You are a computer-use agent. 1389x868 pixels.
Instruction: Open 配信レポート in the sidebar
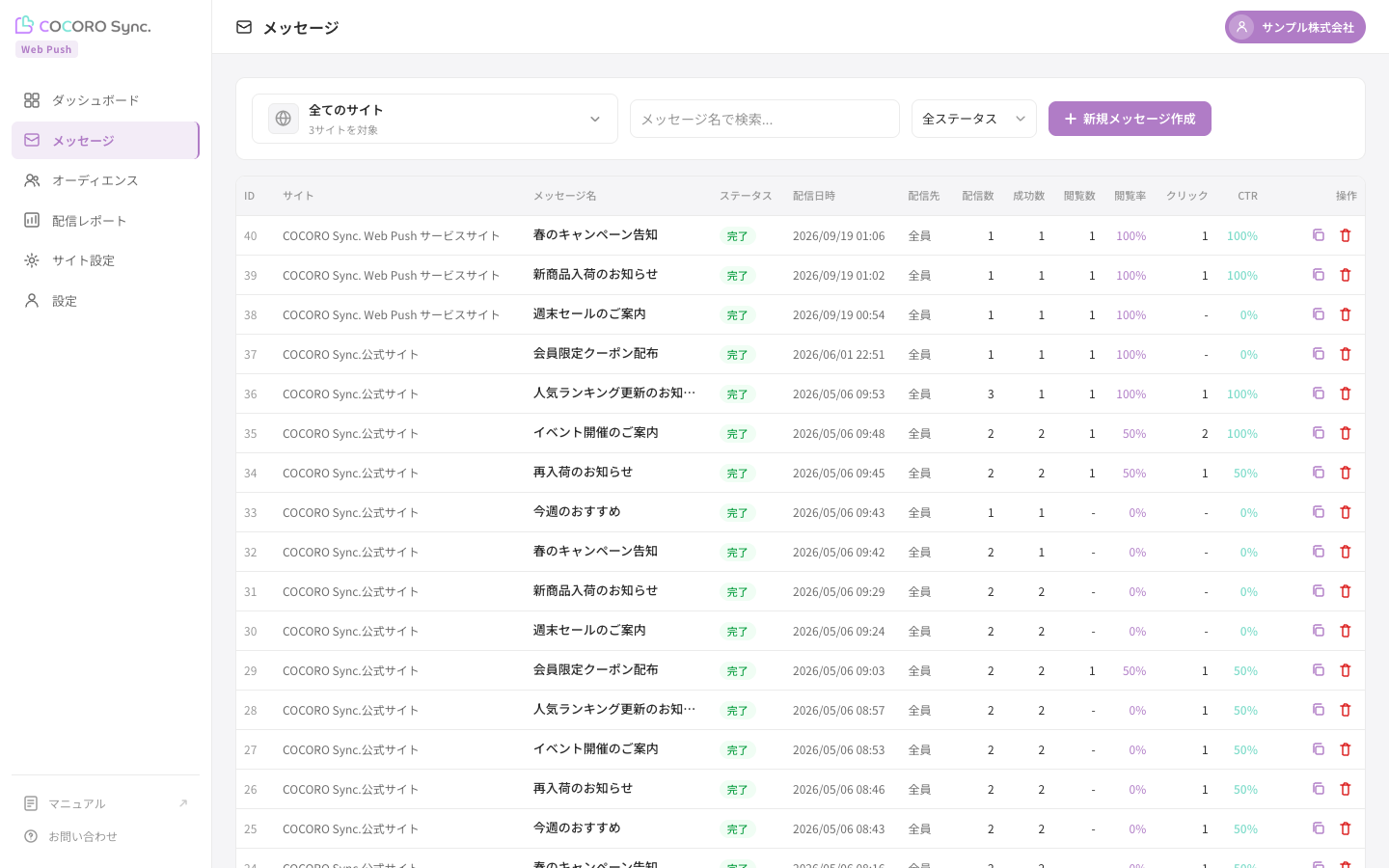pyautogui.click(x=105, y=221)
